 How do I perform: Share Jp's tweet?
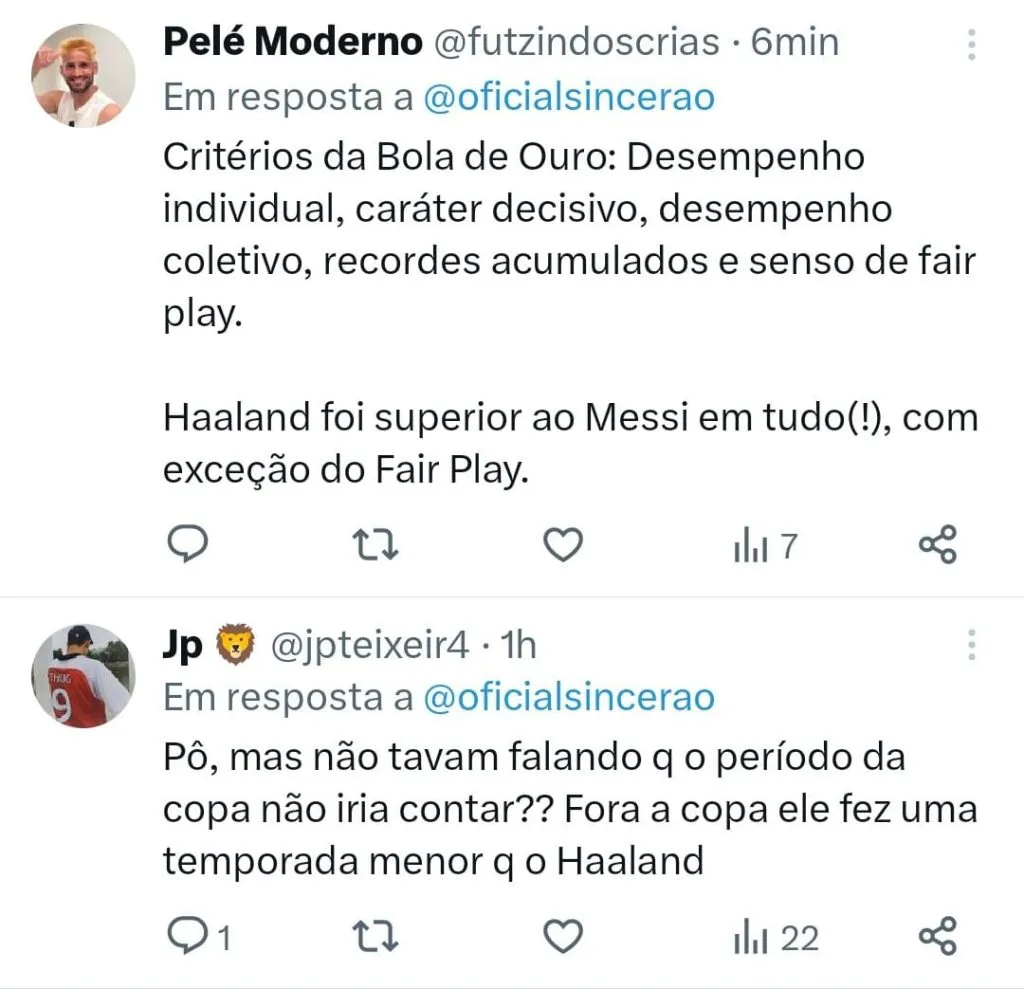[938, 937]
